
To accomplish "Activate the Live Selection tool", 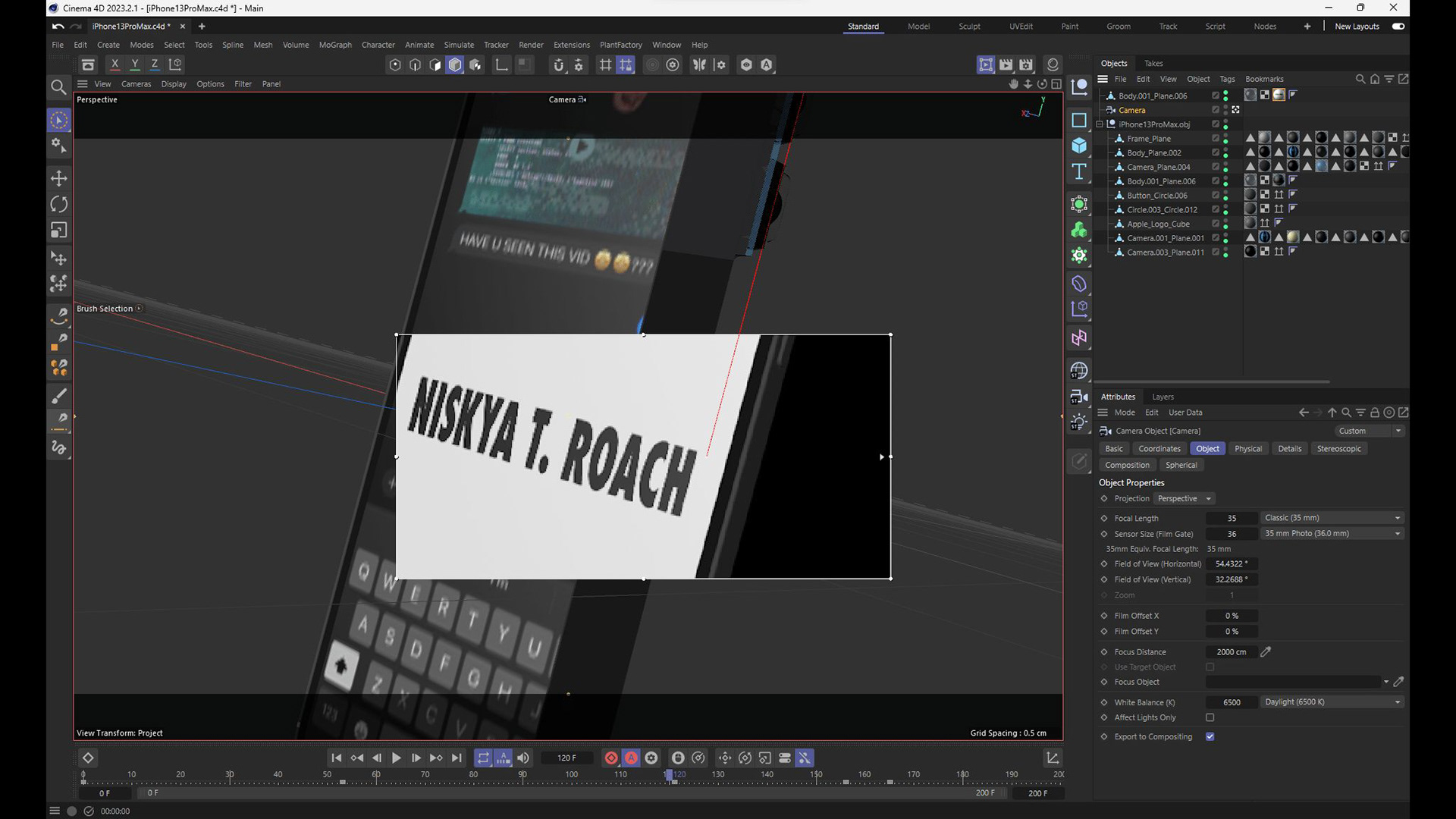I will tap(58, 120).
